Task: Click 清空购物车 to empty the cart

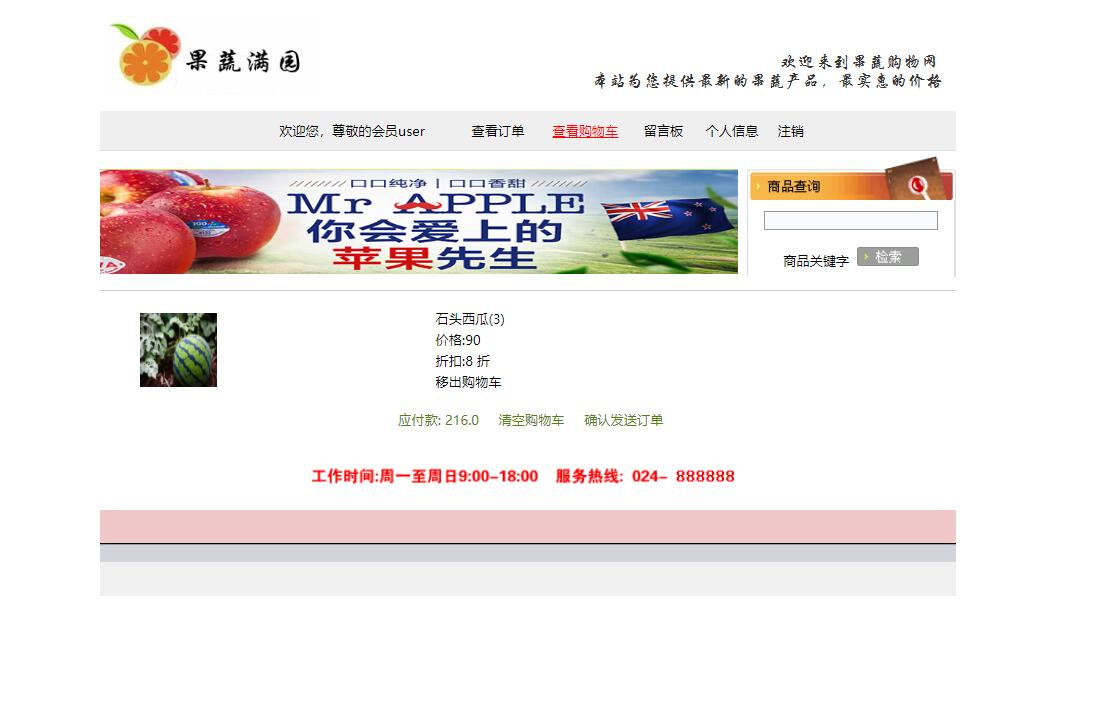Action: click(x=530, y=420)
